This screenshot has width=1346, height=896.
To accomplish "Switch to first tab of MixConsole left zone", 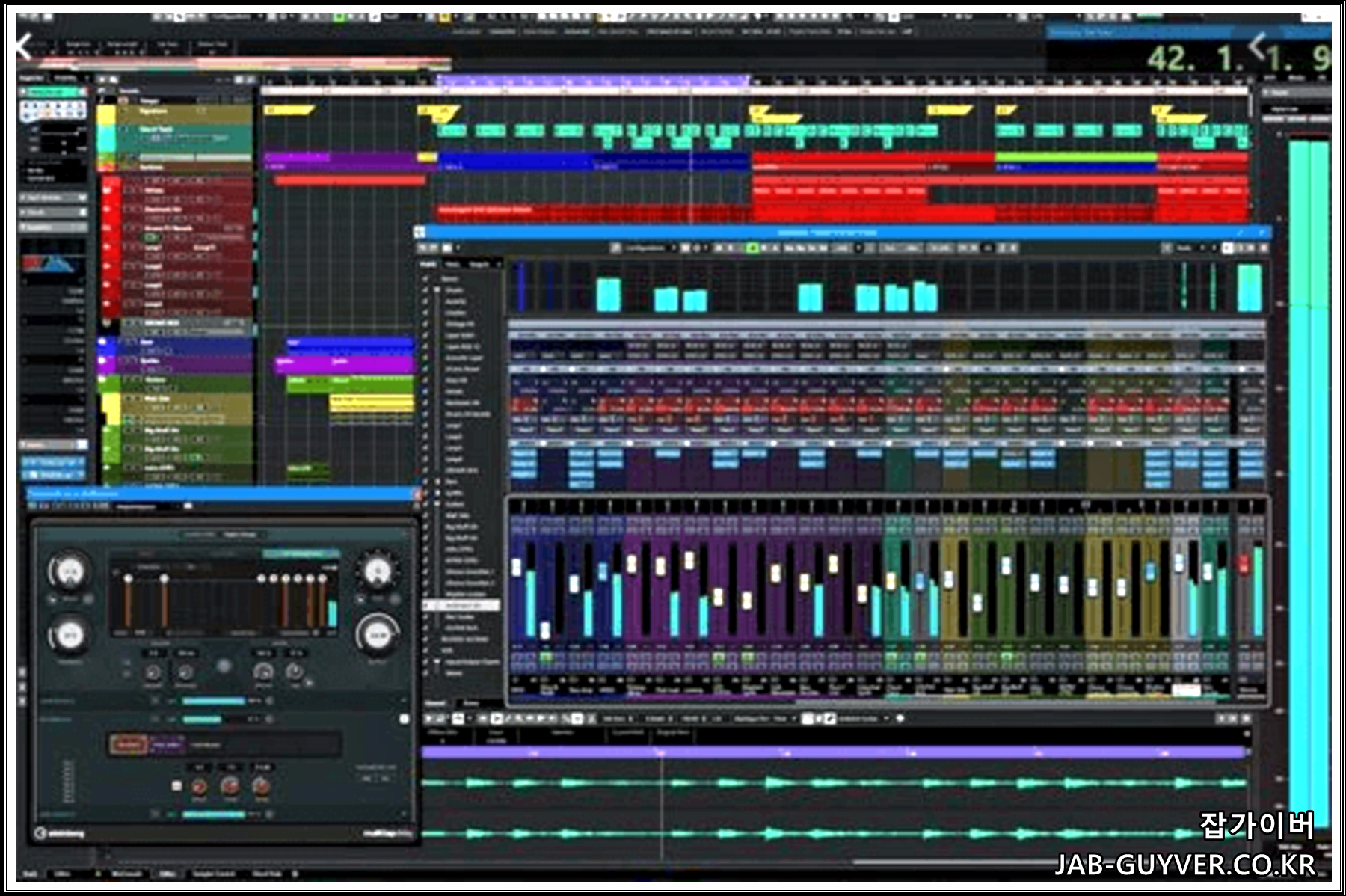I will [x=428, y=264].
